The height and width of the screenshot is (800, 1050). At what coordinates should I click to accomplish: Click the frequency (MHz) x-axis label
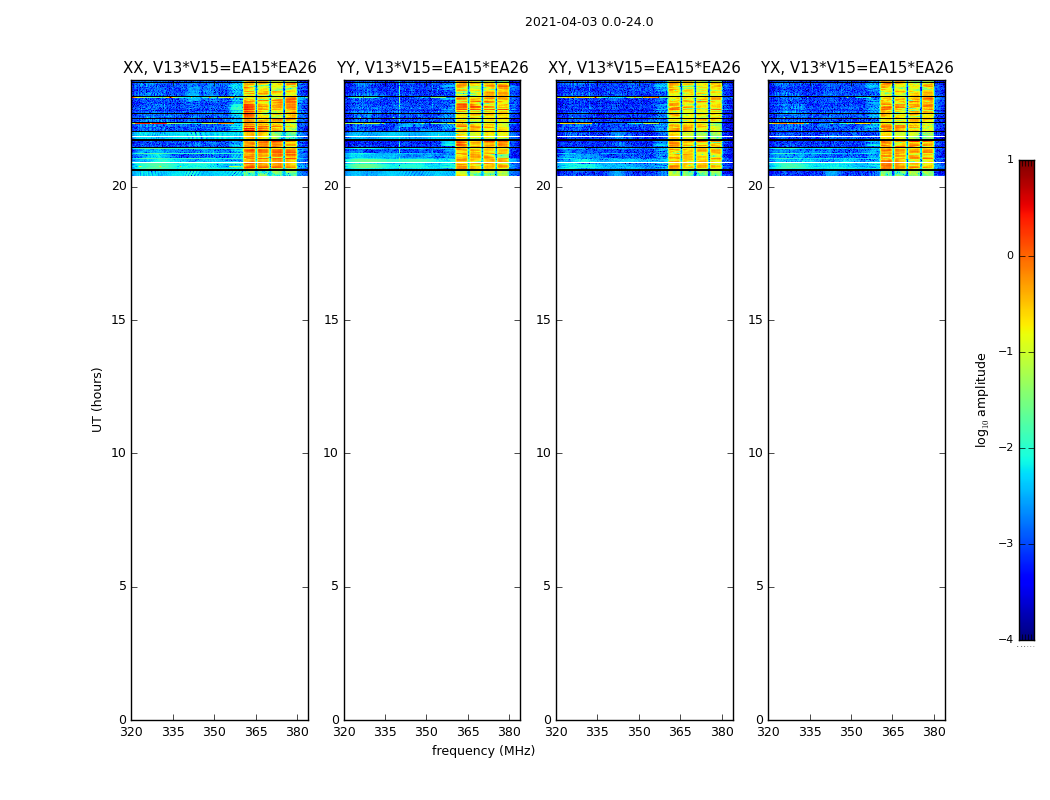pos(483,751)
